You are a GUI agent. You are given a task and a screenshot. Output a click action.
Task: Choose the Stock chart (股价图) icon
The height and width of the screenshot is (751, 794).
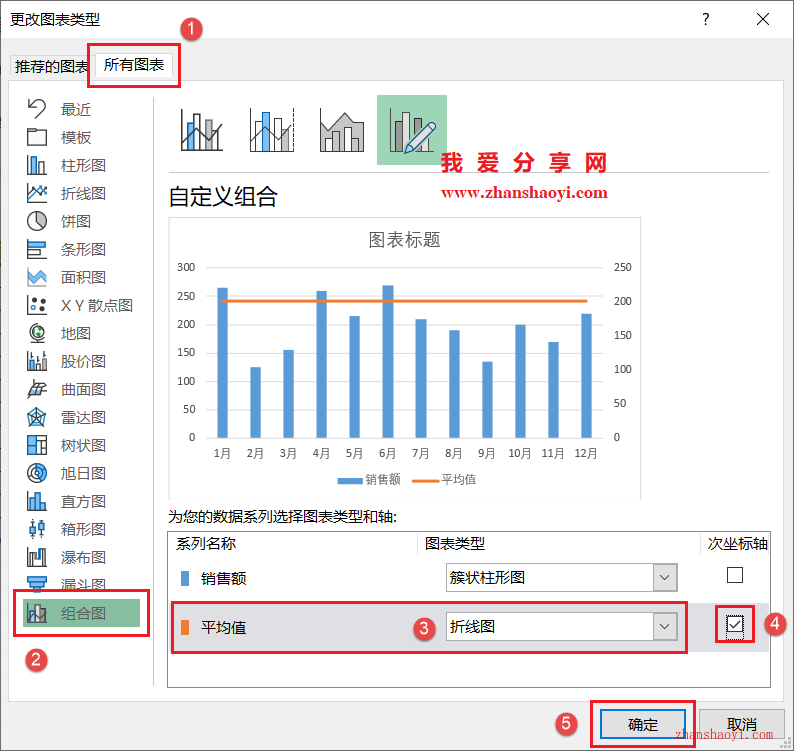36,361
